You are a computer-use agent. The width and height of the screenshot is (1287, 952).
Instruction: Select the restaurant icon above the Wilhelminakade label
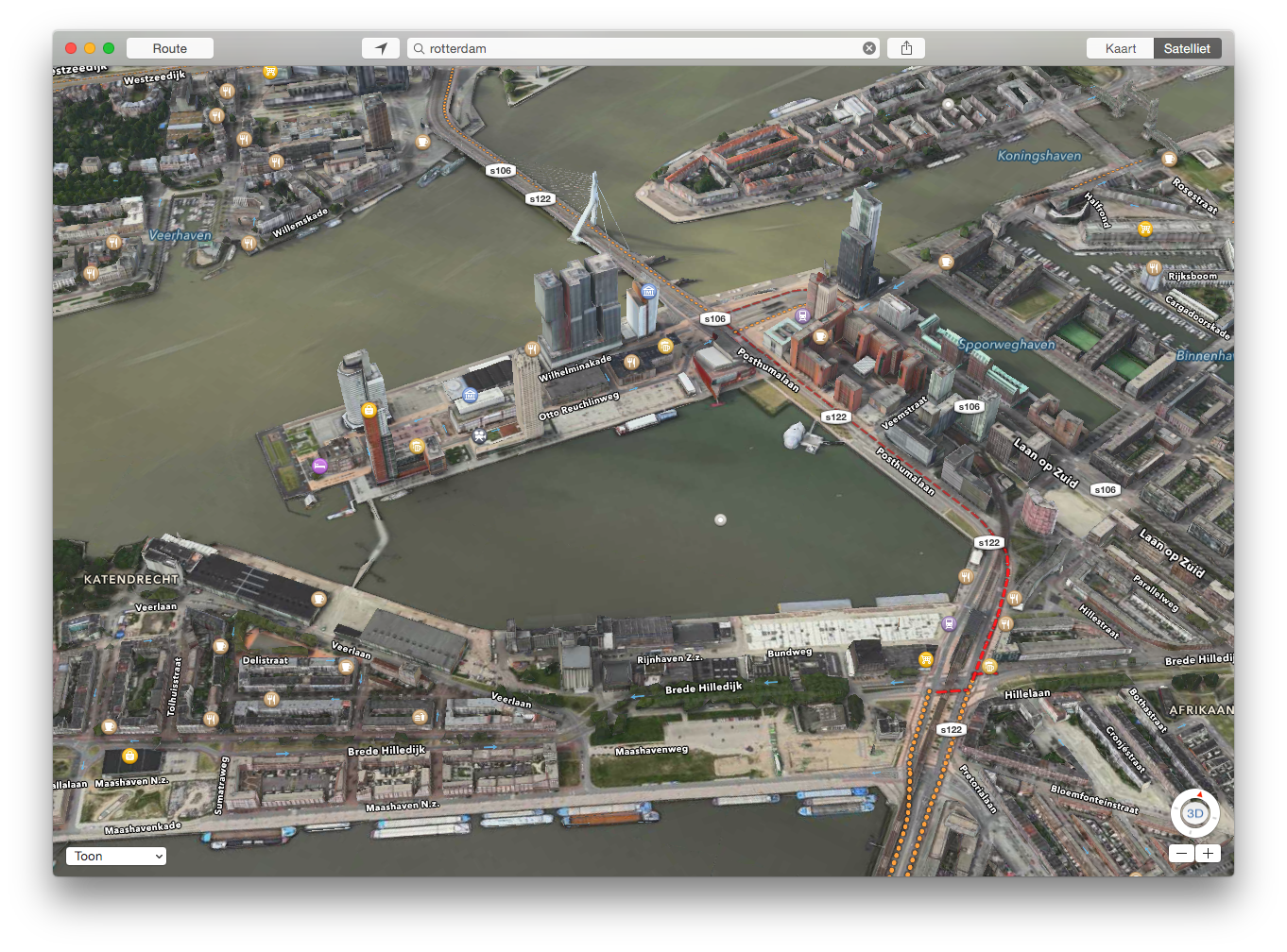coord(532,348)
